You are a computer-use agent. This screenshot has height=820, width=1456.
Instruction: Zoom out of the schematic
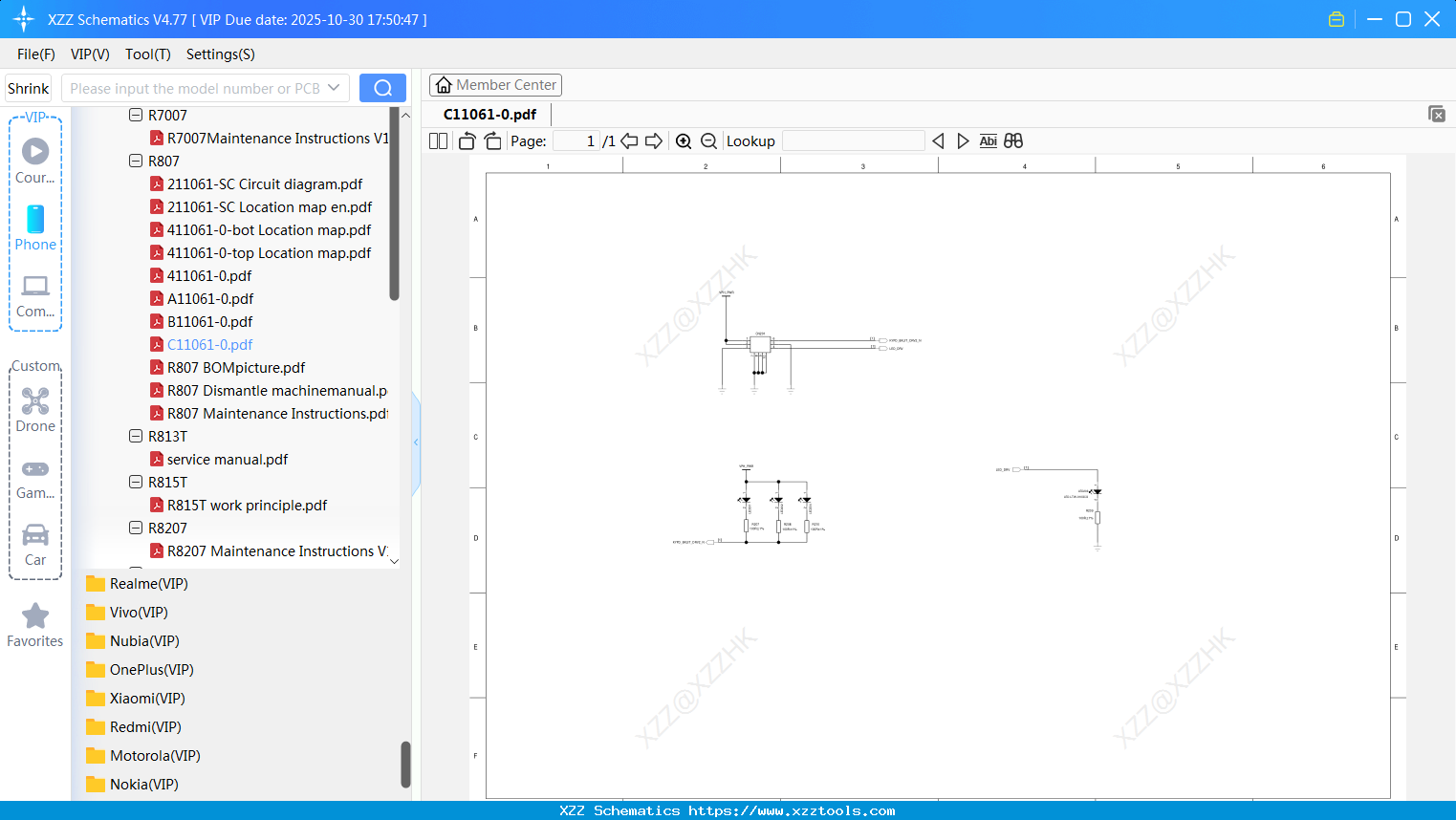(708, 141)
